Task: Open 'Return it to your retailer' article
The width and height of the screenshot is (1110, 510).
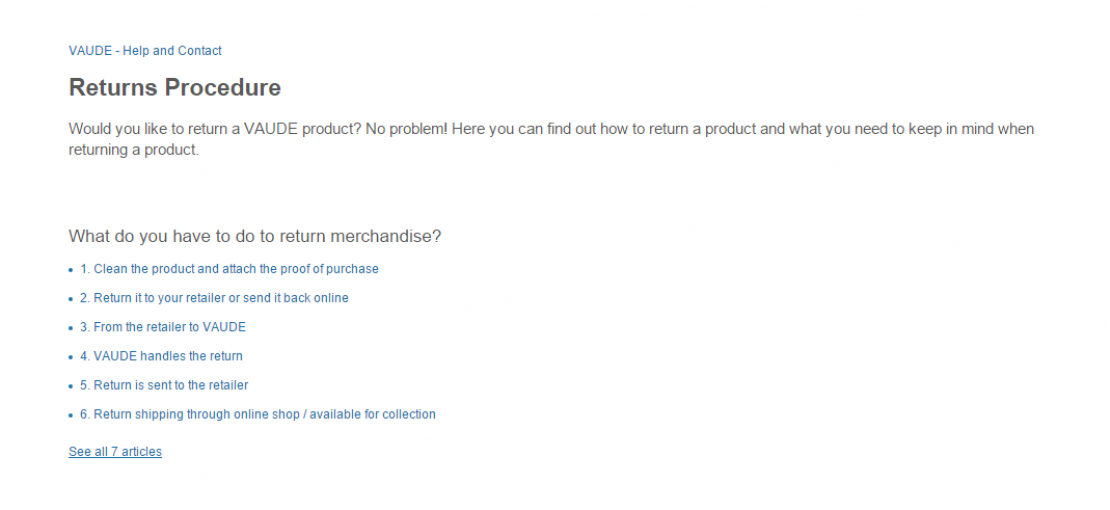Action: coord(214,298)
